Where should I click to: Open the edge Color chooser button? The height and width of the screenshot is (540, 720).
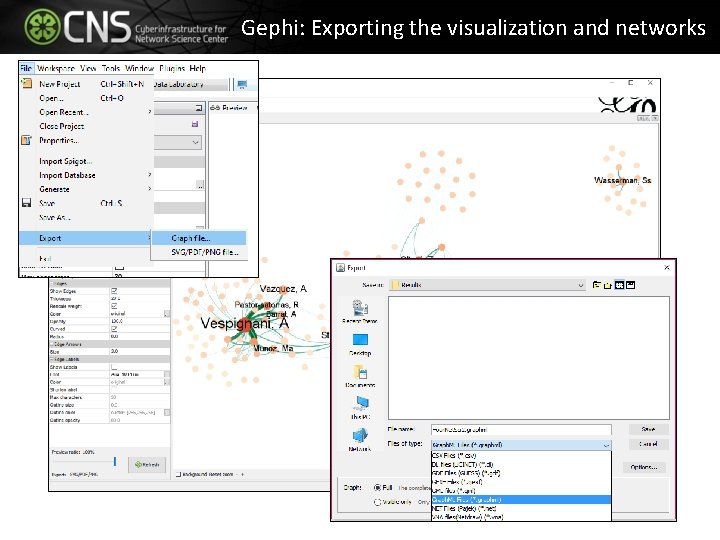(x=167, y=314)
